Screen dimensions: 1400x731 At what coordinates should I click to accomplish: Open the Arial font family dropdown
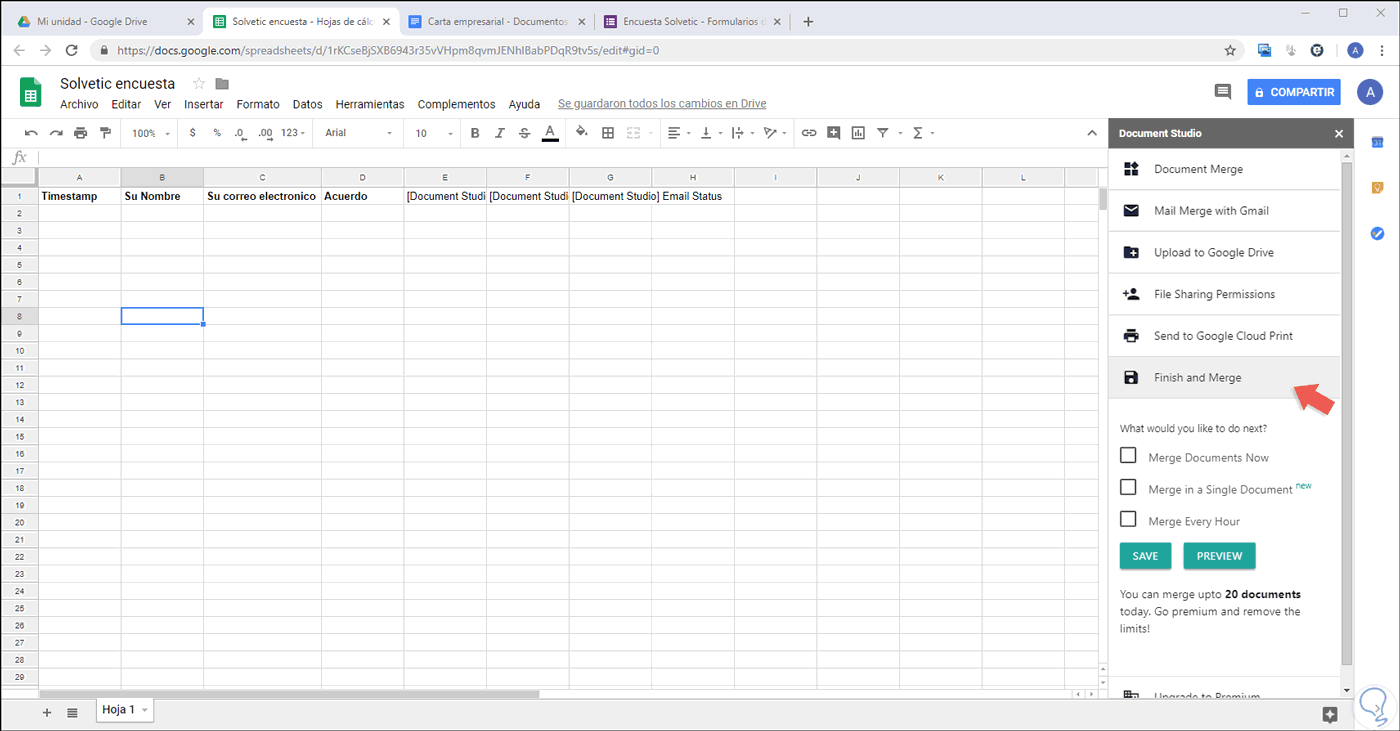(x=358, y=133)
